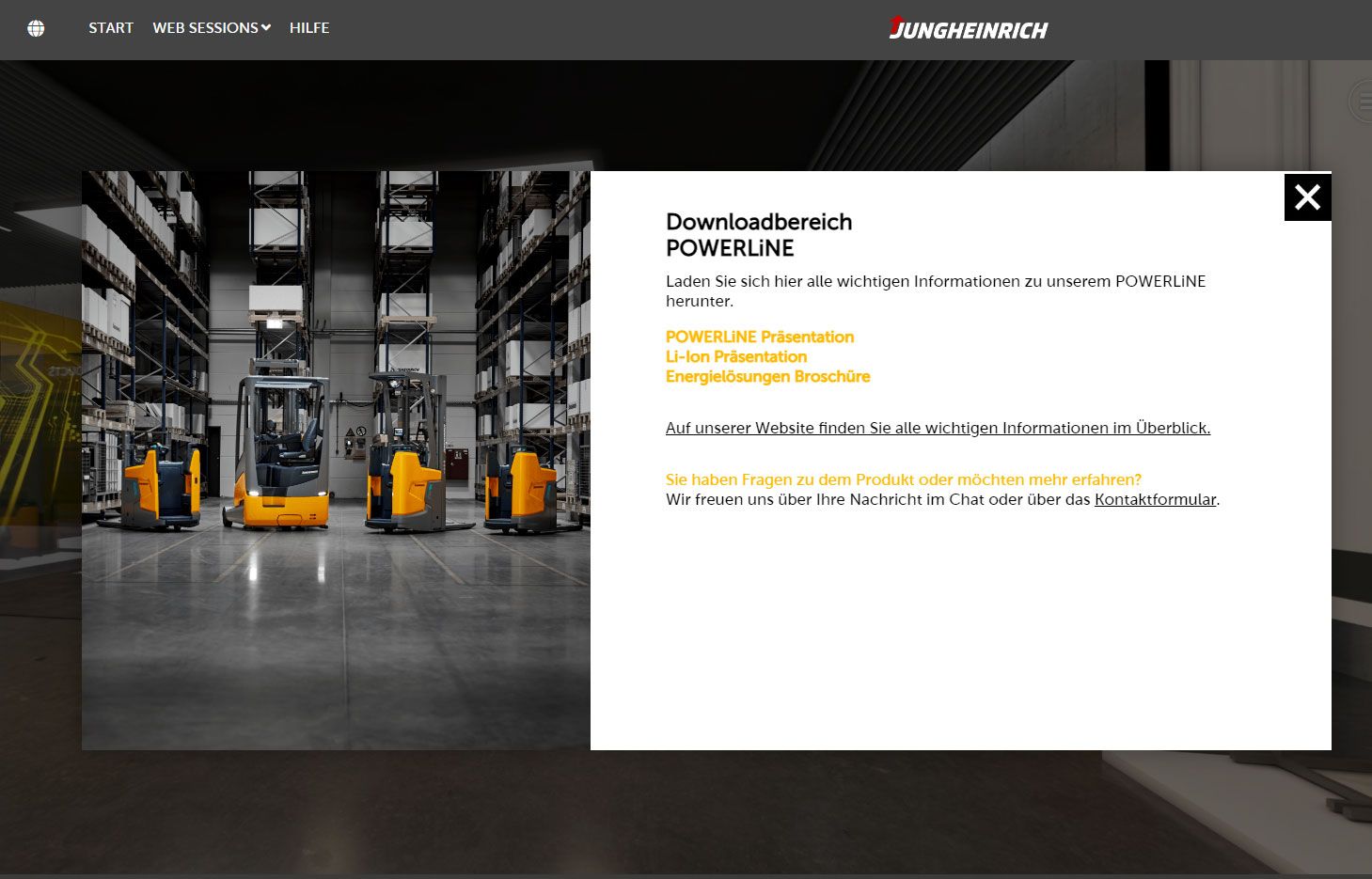Open the globe language selector icon
This screenshot has width=1372, height=879.
pyautogui.click(x=36, y=28)
